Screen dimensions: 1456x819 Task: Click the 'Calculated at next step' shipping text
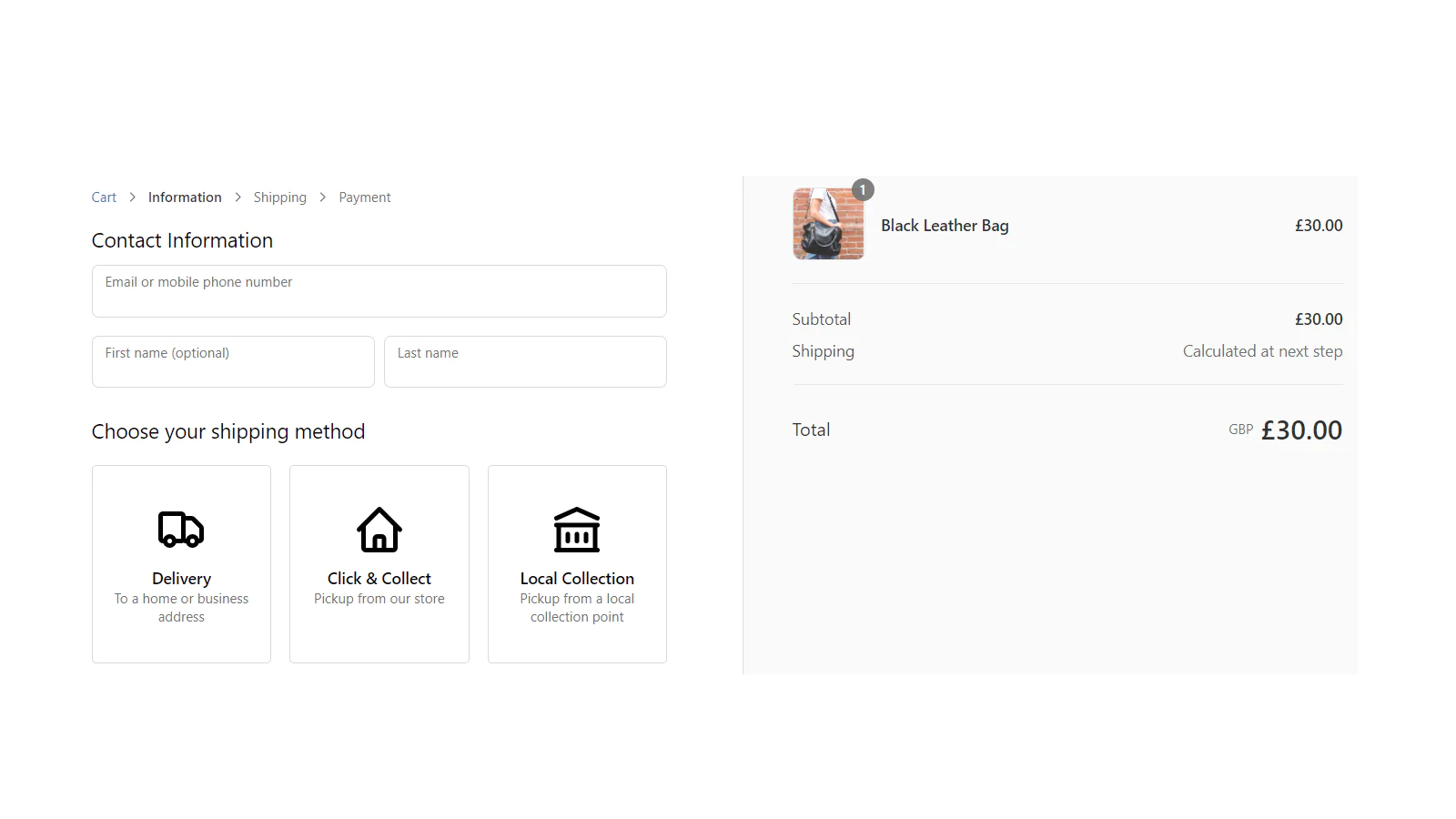[x=1262, y=351]
